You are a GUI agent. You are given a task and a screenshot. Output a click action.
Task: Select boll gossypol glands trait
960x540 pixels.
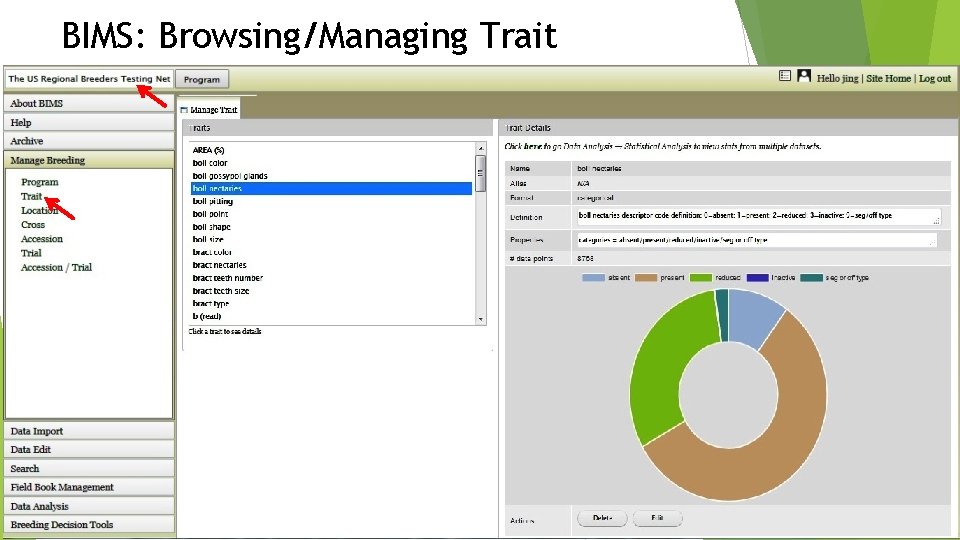(x=331, y=176)
